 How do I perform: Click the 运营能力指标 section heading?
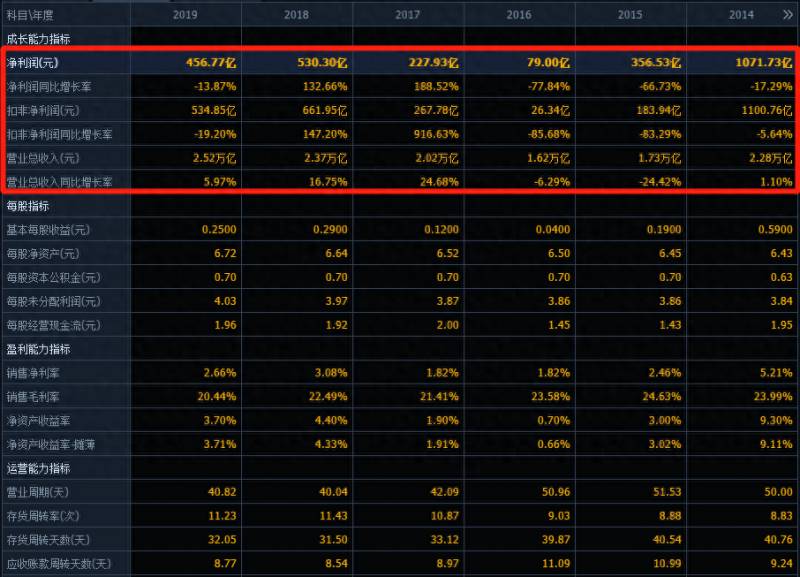38,469
